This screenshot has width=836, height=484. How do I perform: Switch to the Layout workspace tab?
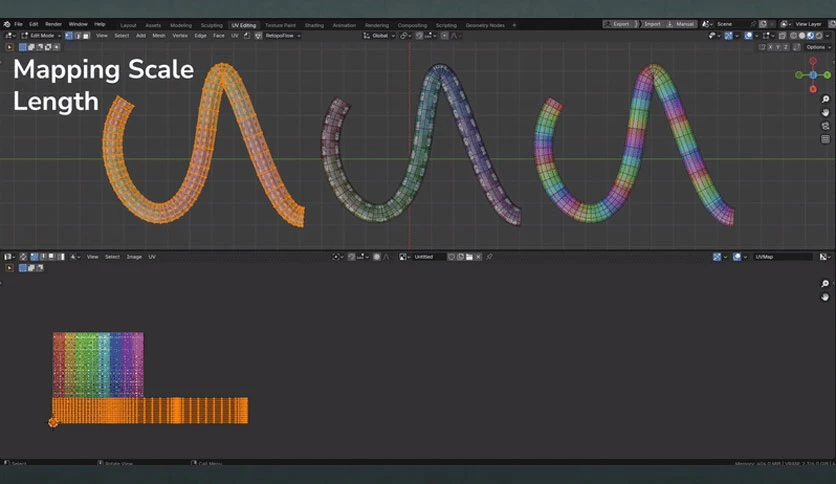pyautogui.click(x=128, y=26)
